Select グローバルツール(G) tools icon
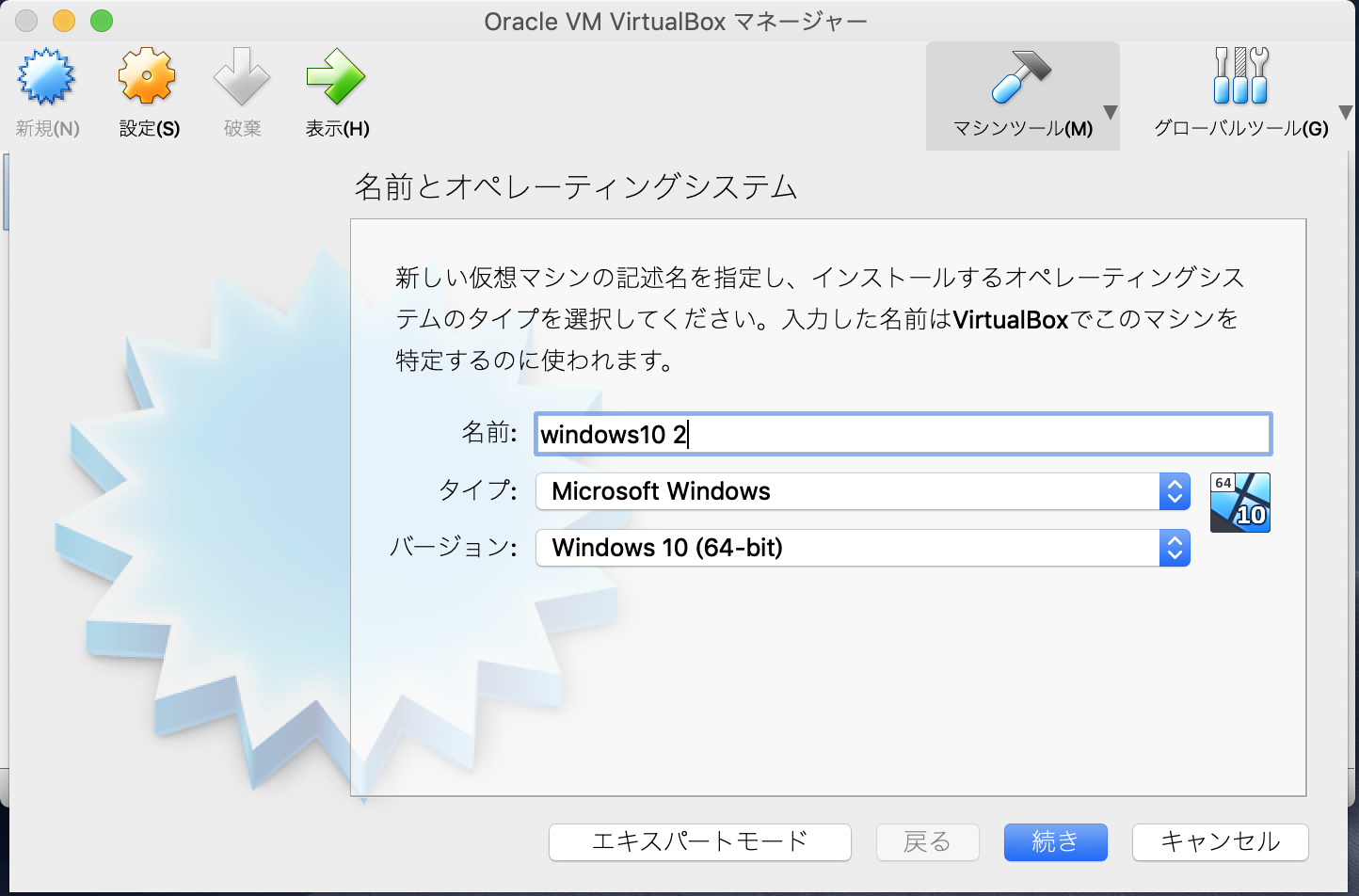1359x896 pixels. coord(1240,76)
